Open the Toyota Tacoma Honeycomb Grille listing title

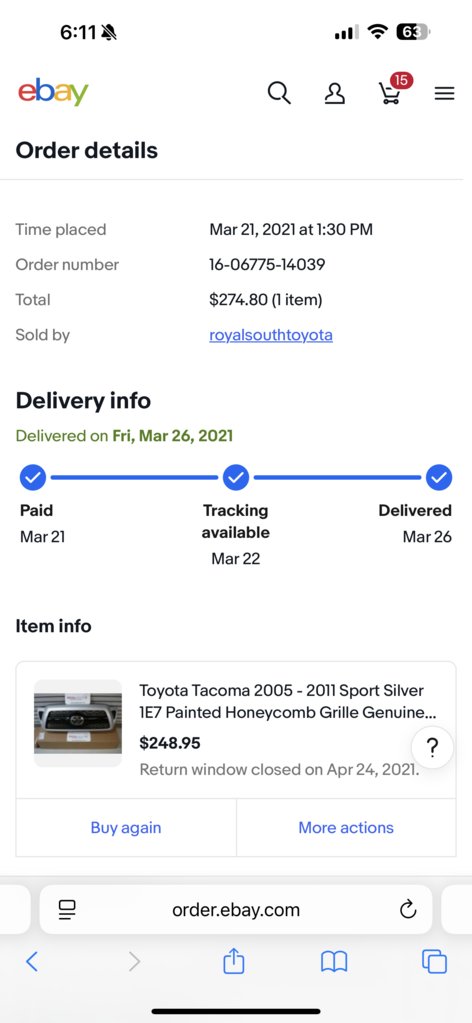[288, 701]
